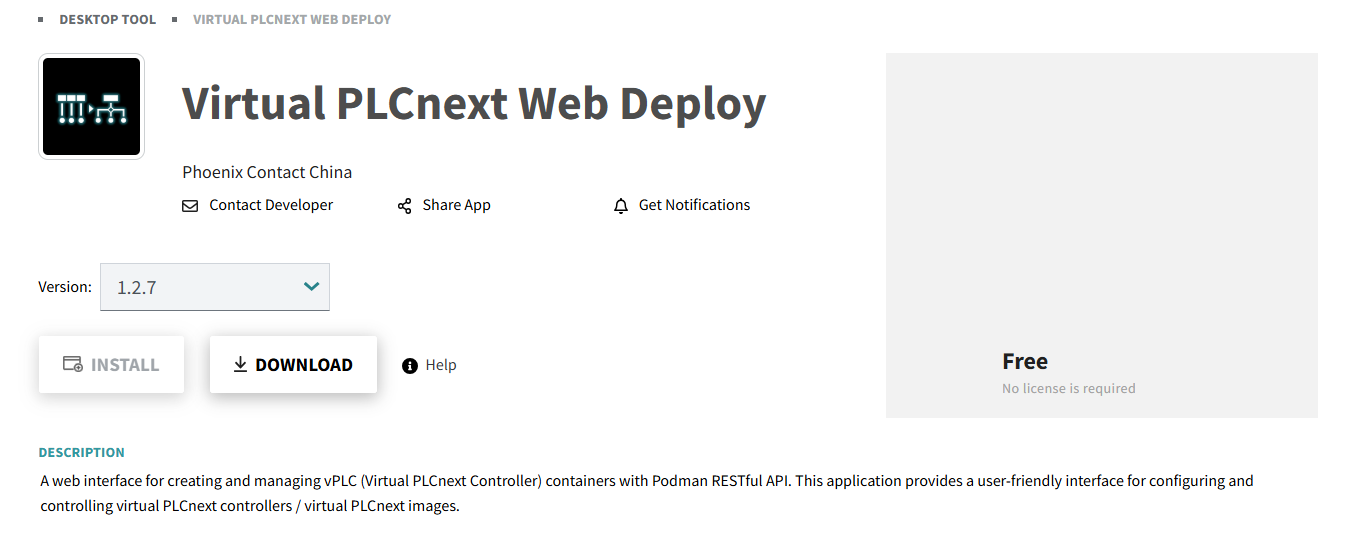Click the No license is required text
Image resolution: width=1348 pixels, height=548 pixels.
1069,388
